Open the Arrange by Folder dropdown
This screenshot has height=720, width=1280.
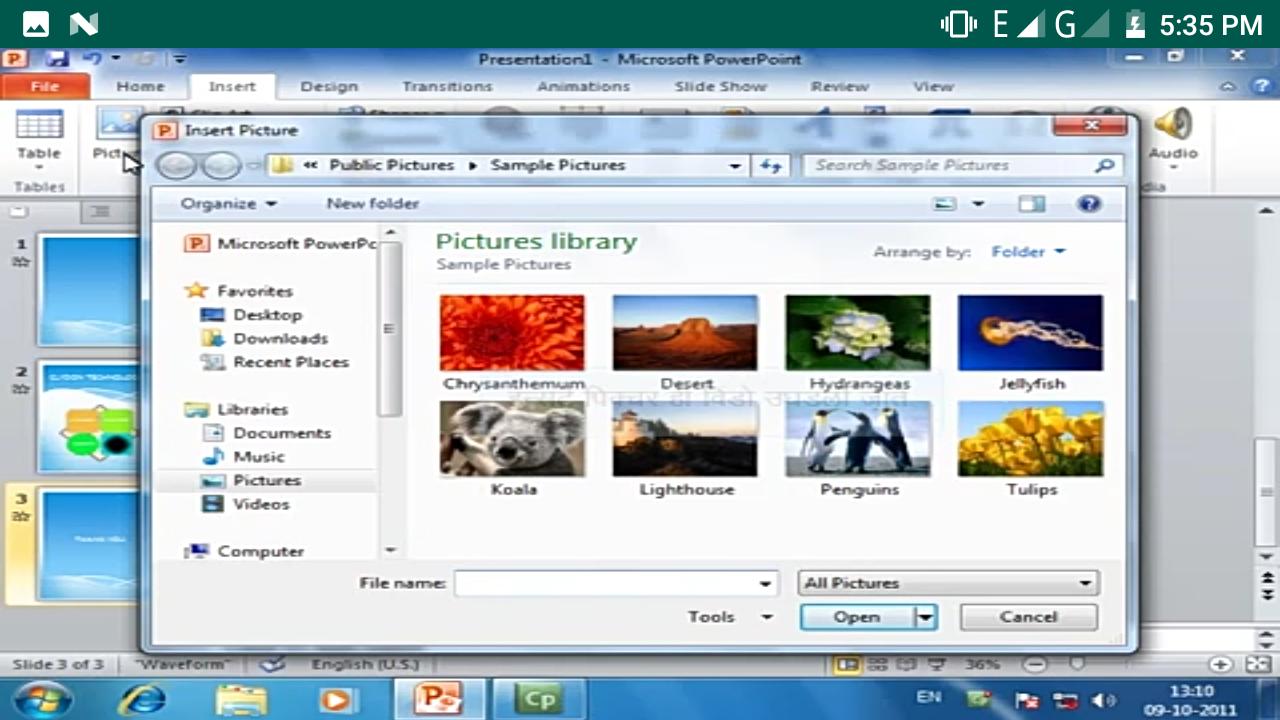[x=1028, y=252]
